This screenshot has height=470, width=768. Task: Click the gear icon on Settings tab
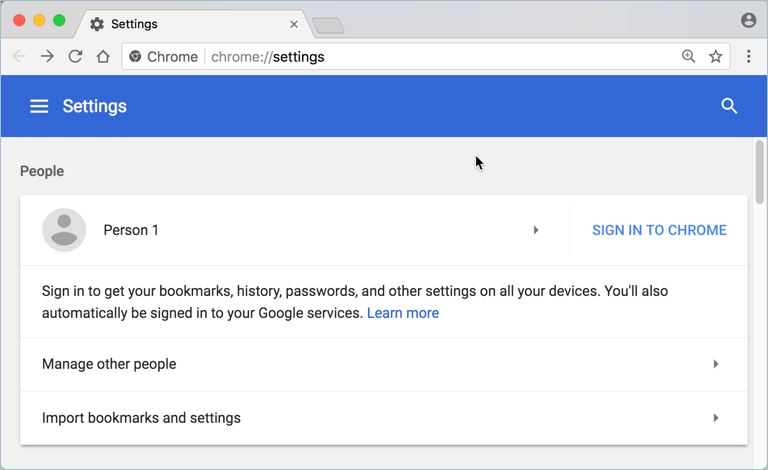coord(97,24)
